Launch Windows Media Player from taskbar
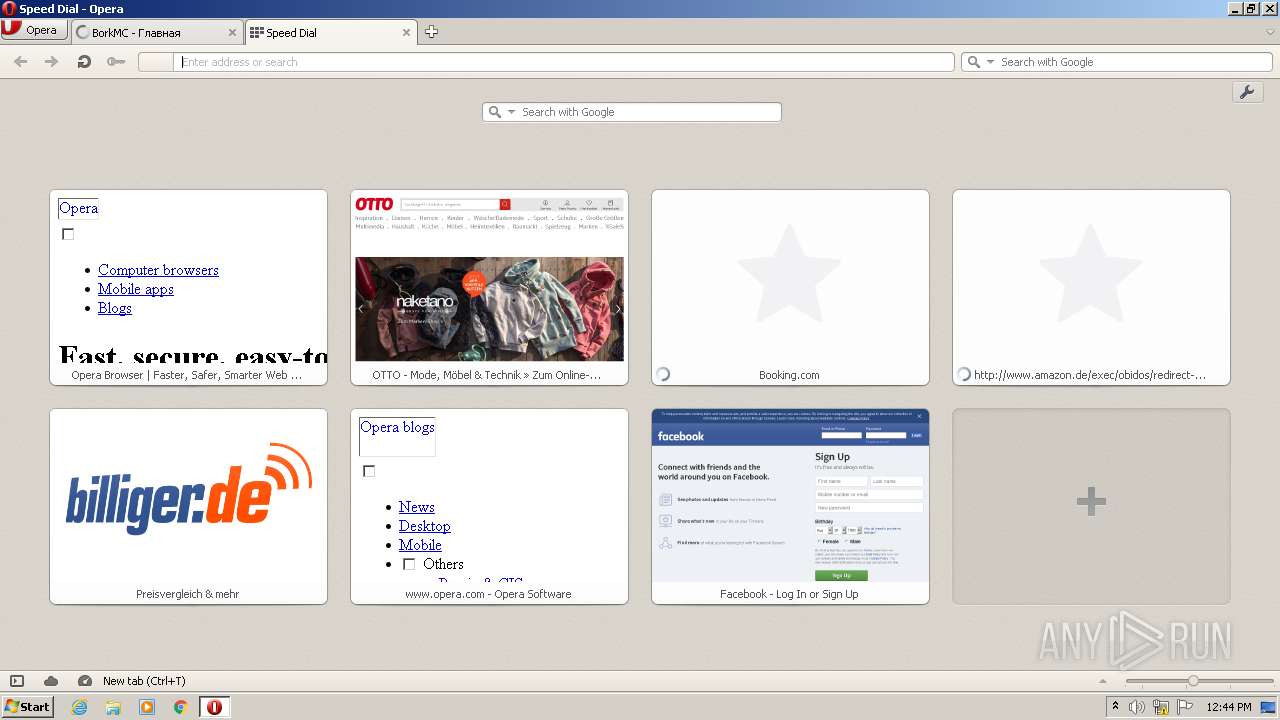This screenshot has width=1280, height=720. pos(147,707)
